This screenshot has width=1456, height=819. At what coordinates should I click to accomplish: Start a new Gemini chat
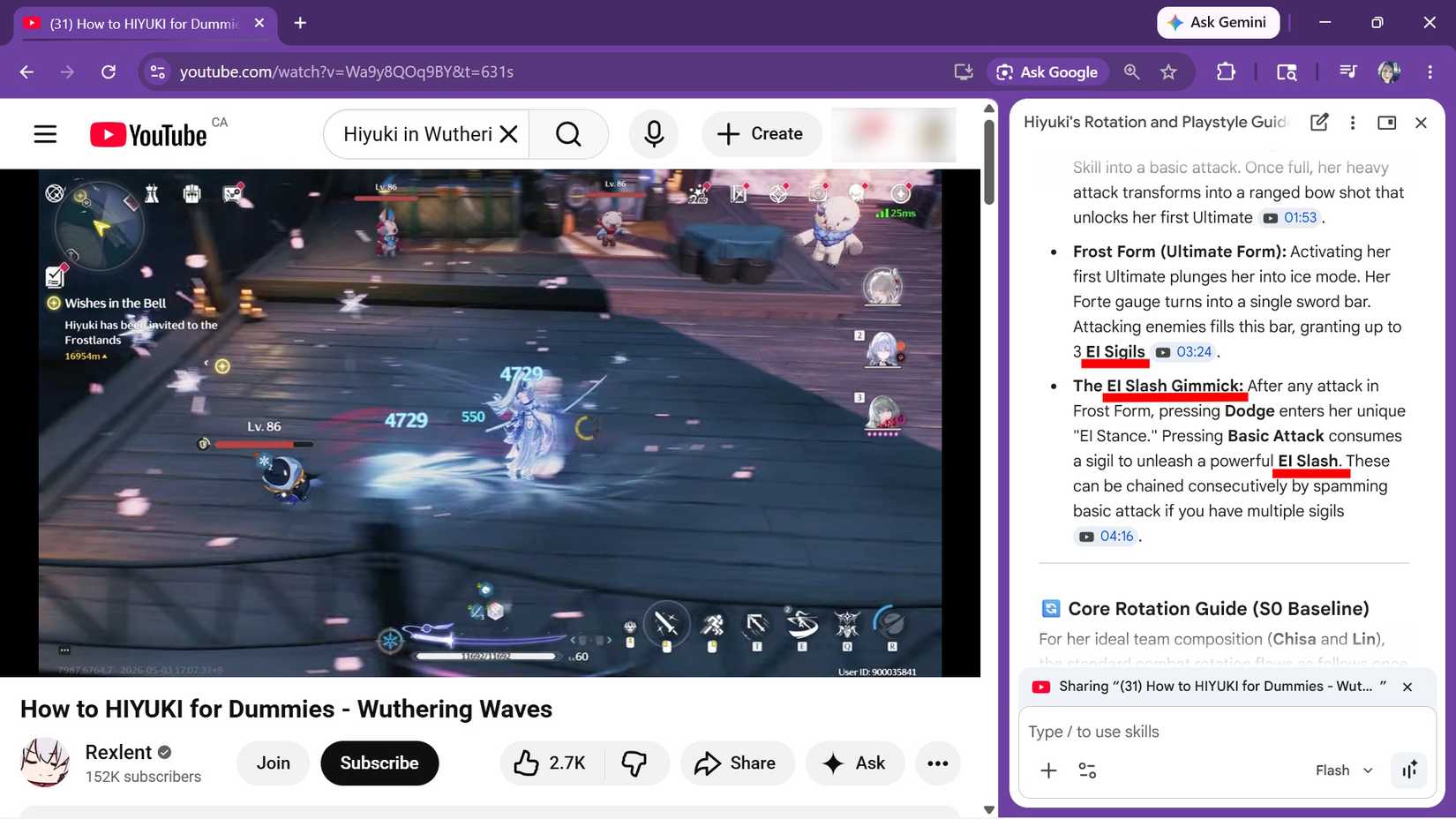click(x=1319, y=123)
